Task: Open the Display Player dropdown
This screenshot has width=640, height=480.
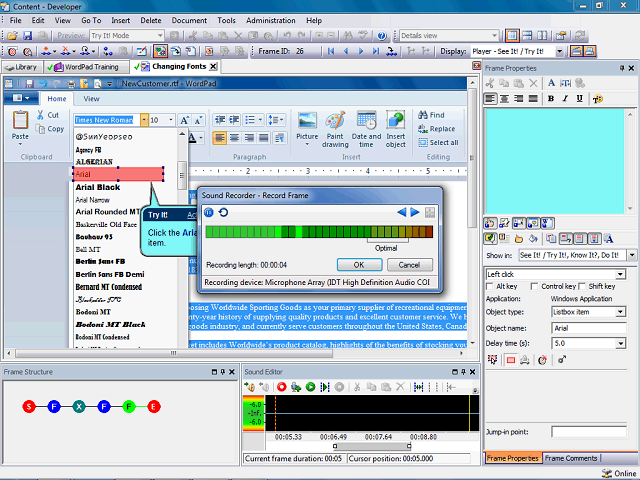Action: [x=560, y=51]
